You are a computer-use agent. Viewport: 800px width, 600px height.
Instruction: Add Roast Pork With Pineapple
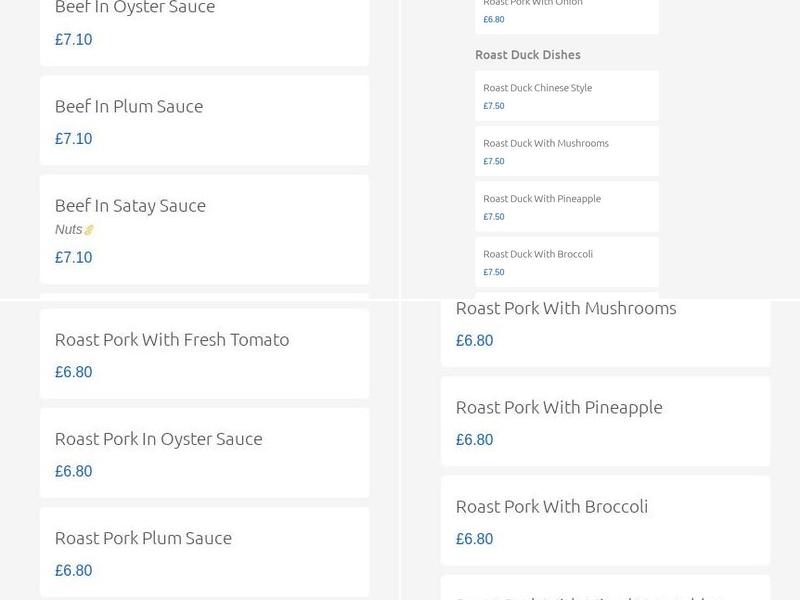[605, 421]
